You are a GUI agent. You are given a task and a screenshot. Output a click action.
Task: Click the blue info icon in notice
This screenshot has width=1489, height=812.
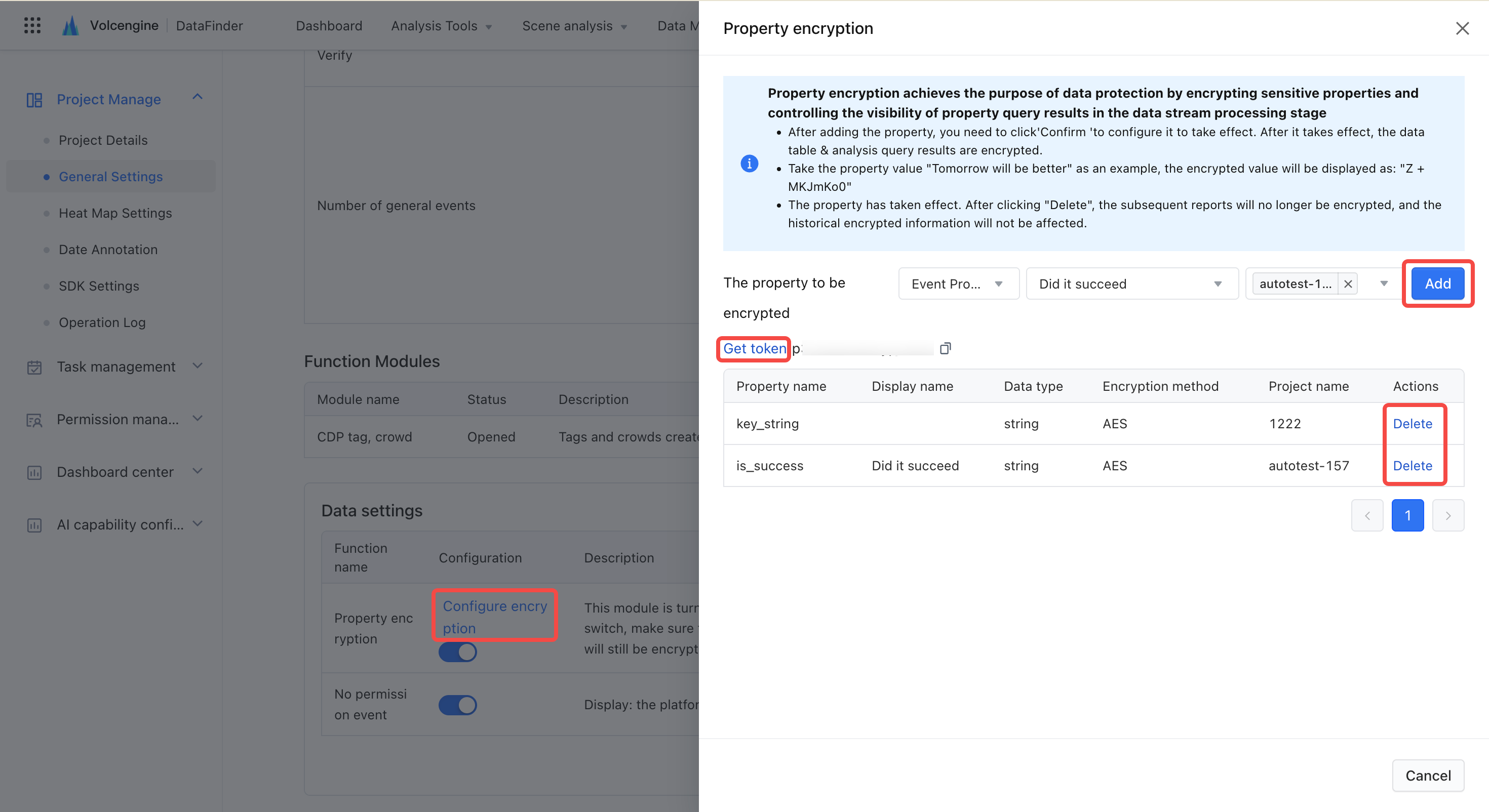click(x=749, y=164)
